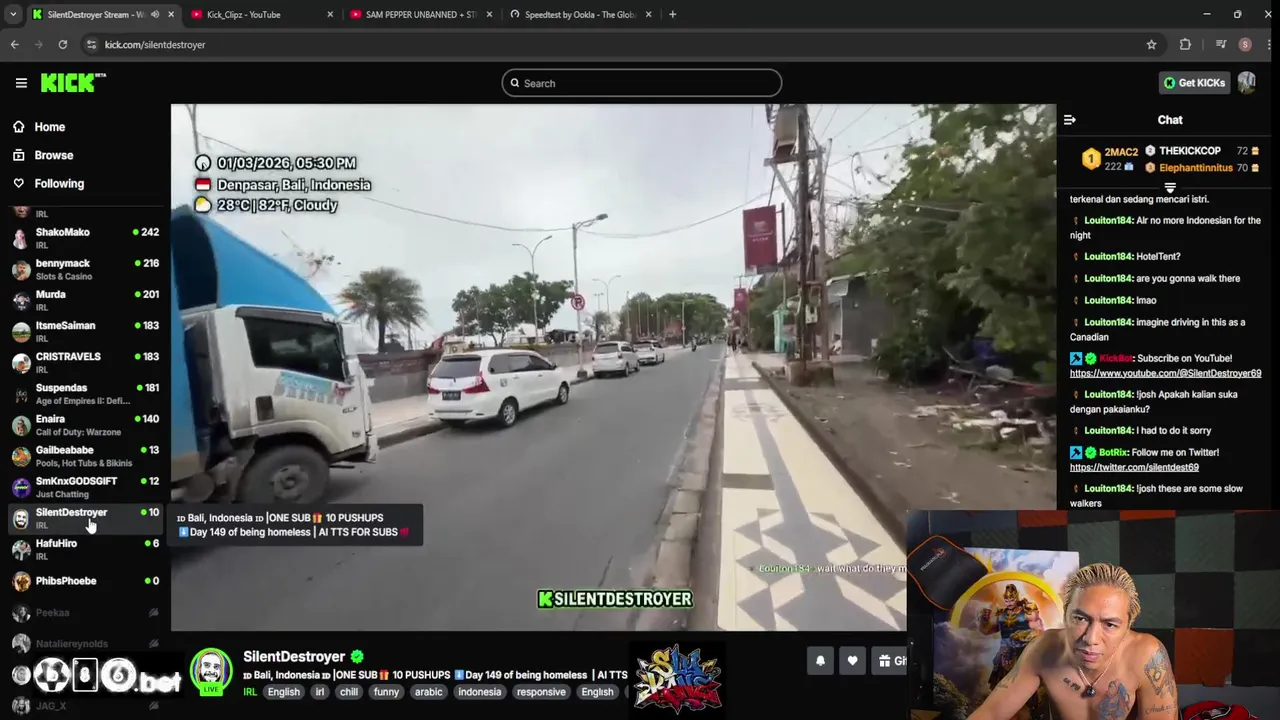Open the twitter.com/silentdest69 chat link
The width and height of the screenshot is (1280, 720).
tap(1134, 467)
